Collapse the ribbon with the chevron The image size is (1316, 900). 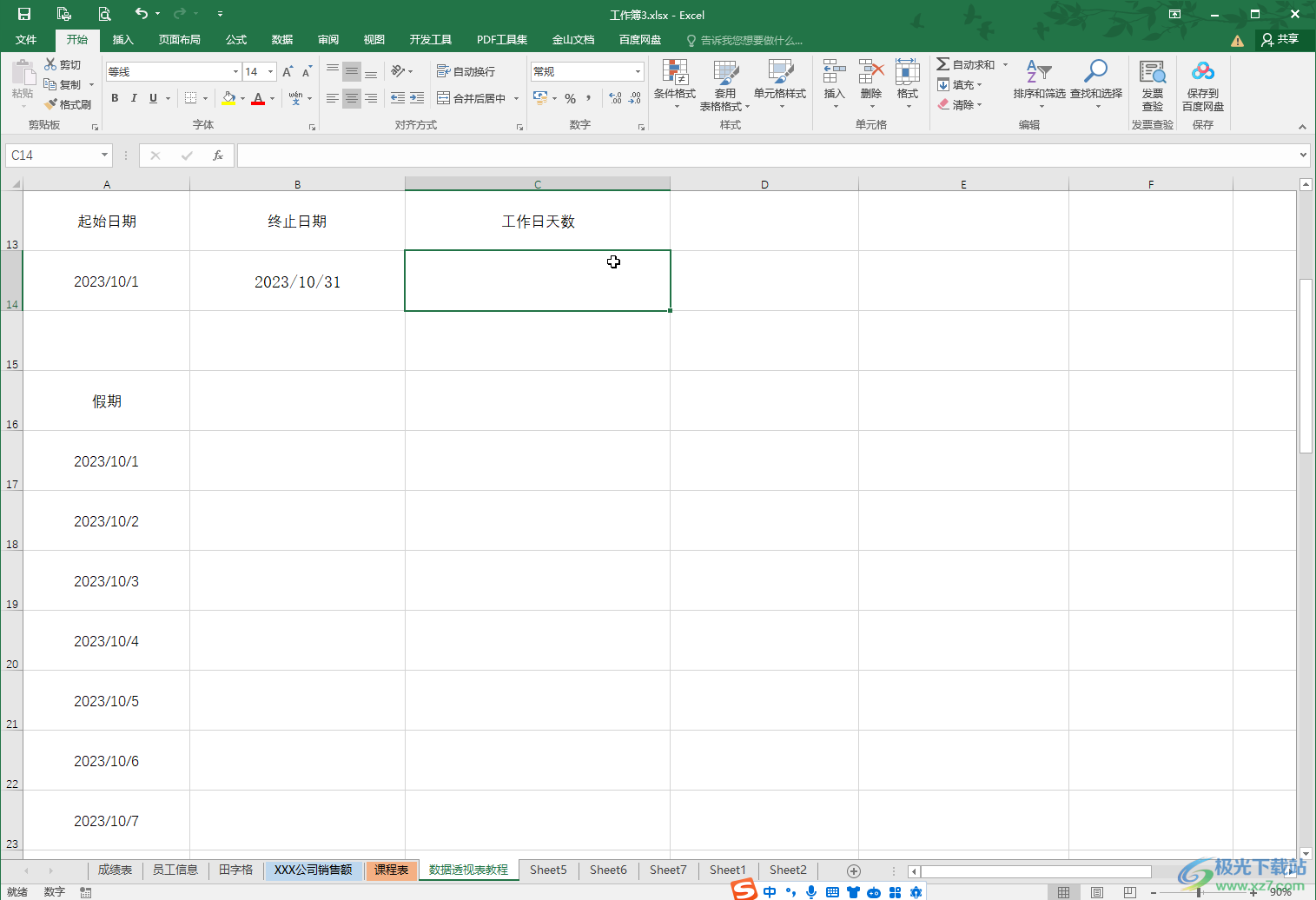[1302, 127]
